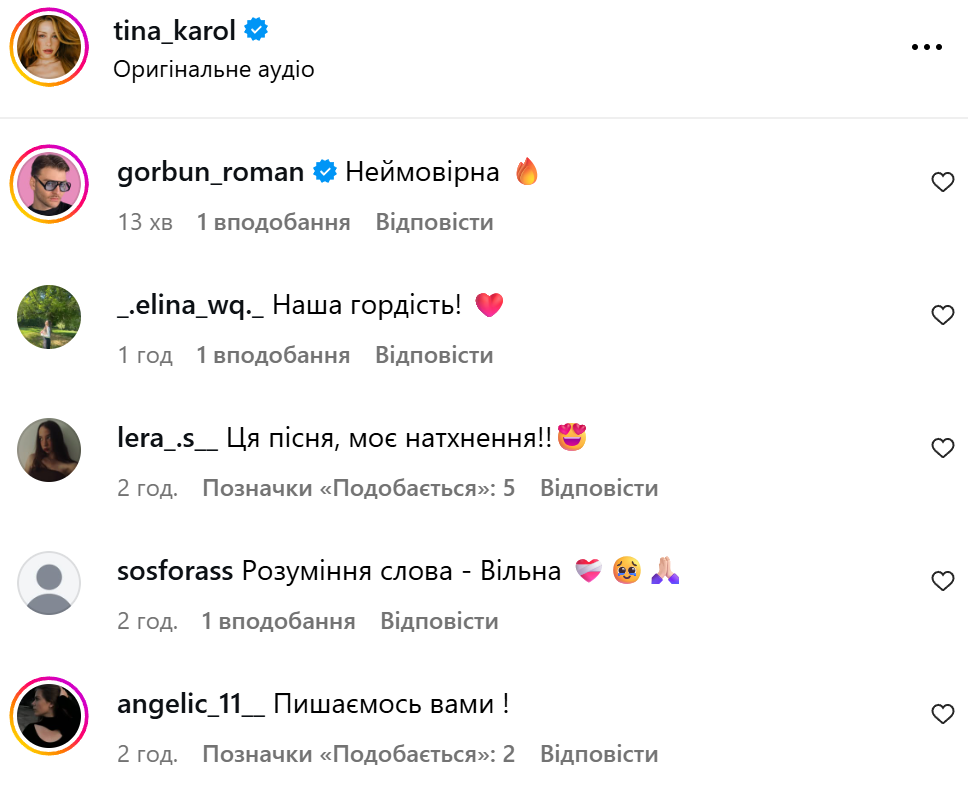Viewport: 968px width, 791px height.
Task: Open the three-dots more options menu
Action: coord(927,47)
